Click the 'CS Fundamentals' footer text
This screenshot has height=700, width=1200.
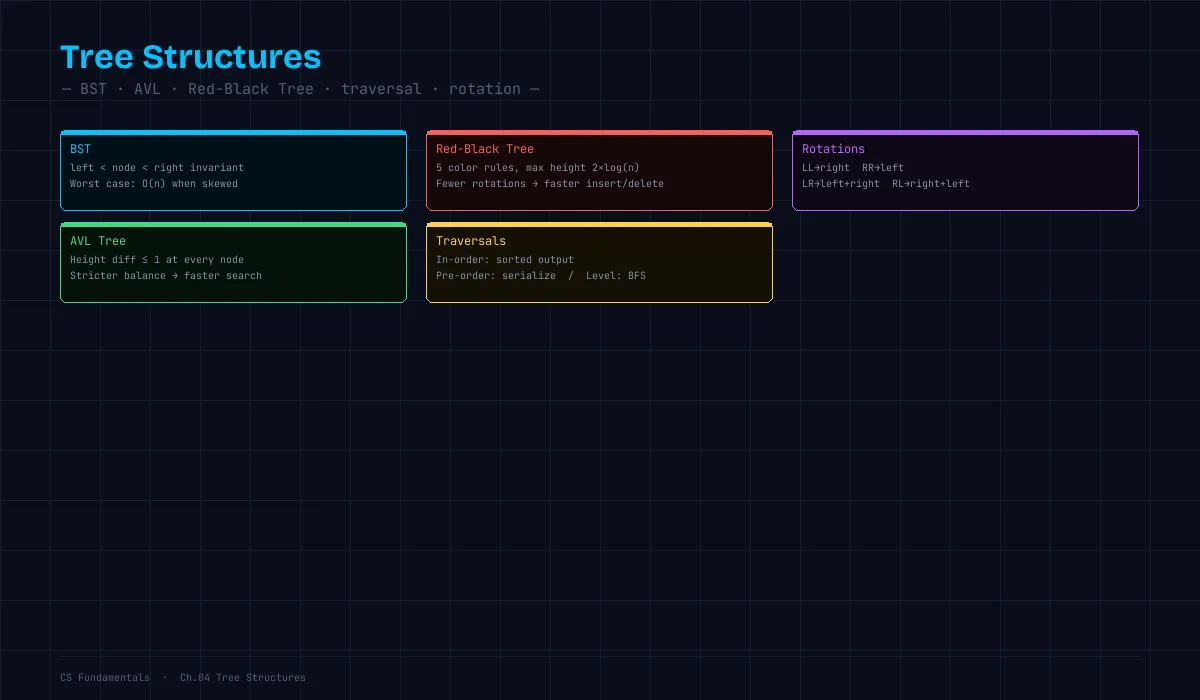(x=105, y=678)
